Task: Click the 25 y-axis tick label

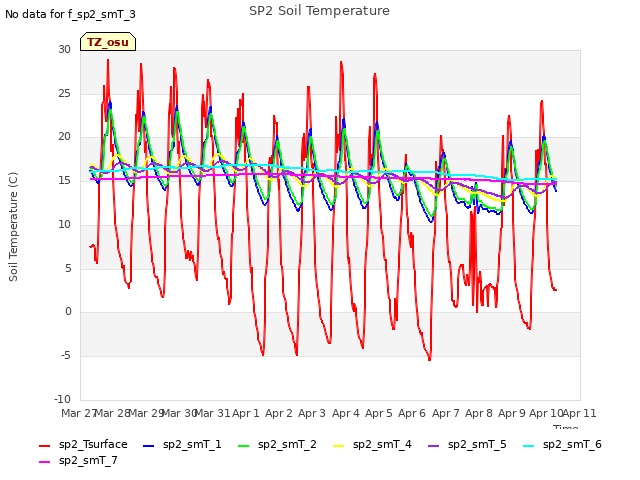Action: click(x=64, y=93)
